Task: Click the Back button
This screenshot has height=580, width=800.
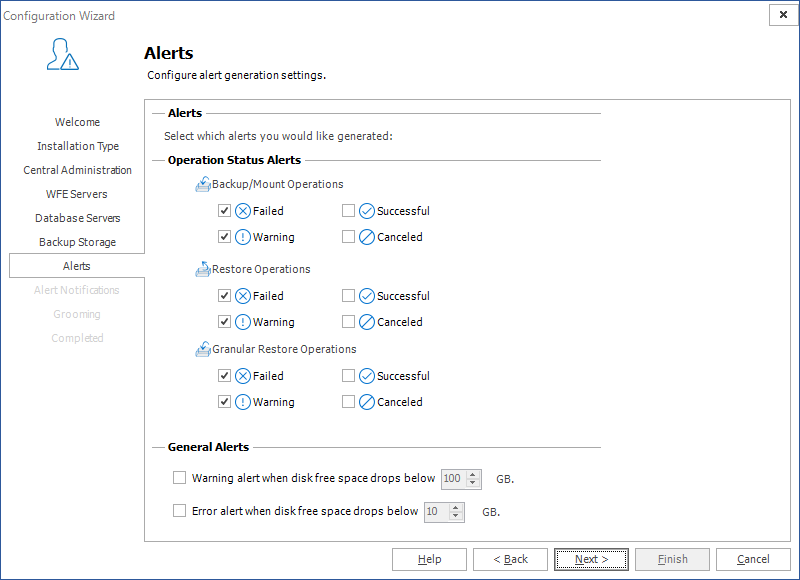Action: [510, 559]
